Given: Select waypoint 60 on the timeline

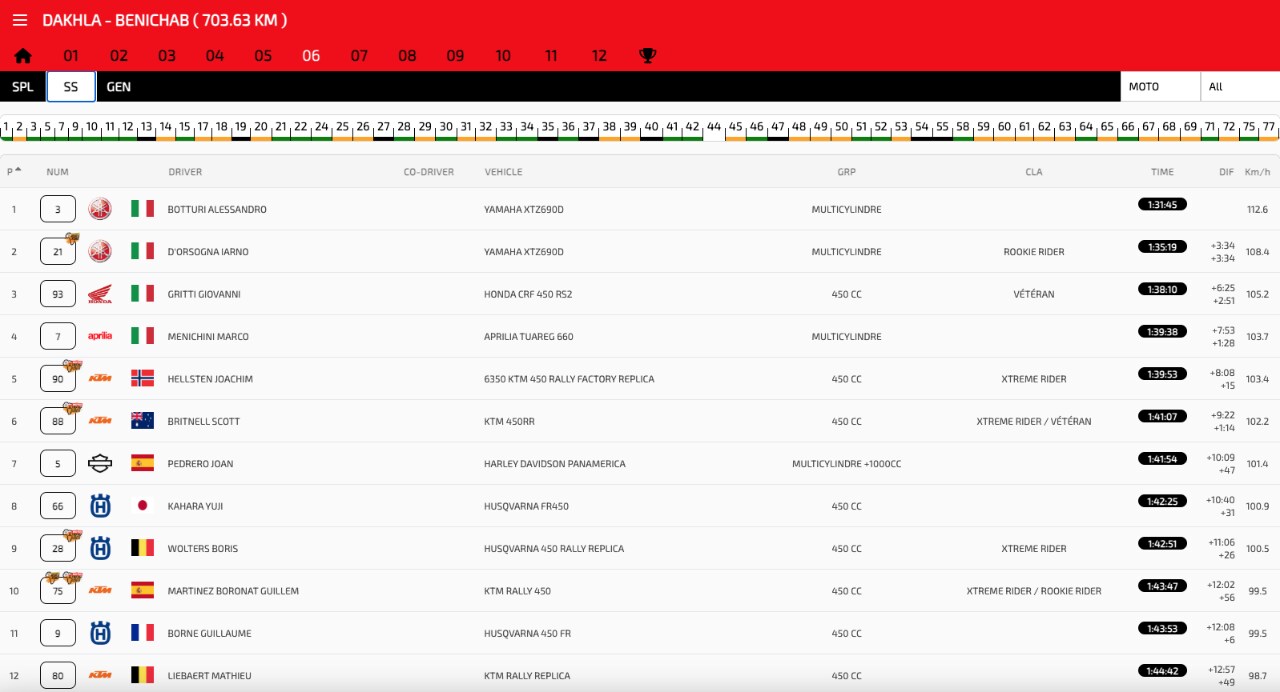Looking at the screenshot, I should tap(1004, 128).
